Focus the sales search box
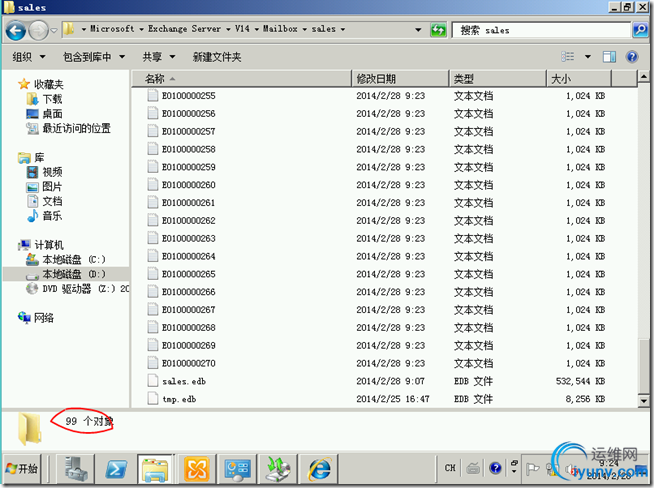 pyautogui.click(x=541, y=30)
